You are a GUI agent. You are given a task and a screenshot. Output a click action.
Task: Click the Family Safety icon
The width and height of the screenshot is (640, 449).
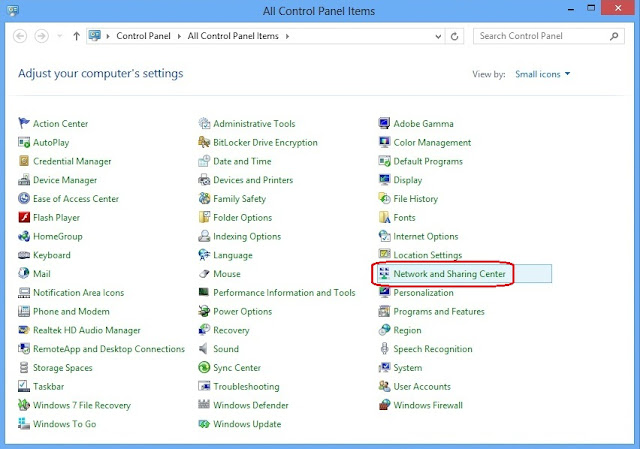click(204, 198)
